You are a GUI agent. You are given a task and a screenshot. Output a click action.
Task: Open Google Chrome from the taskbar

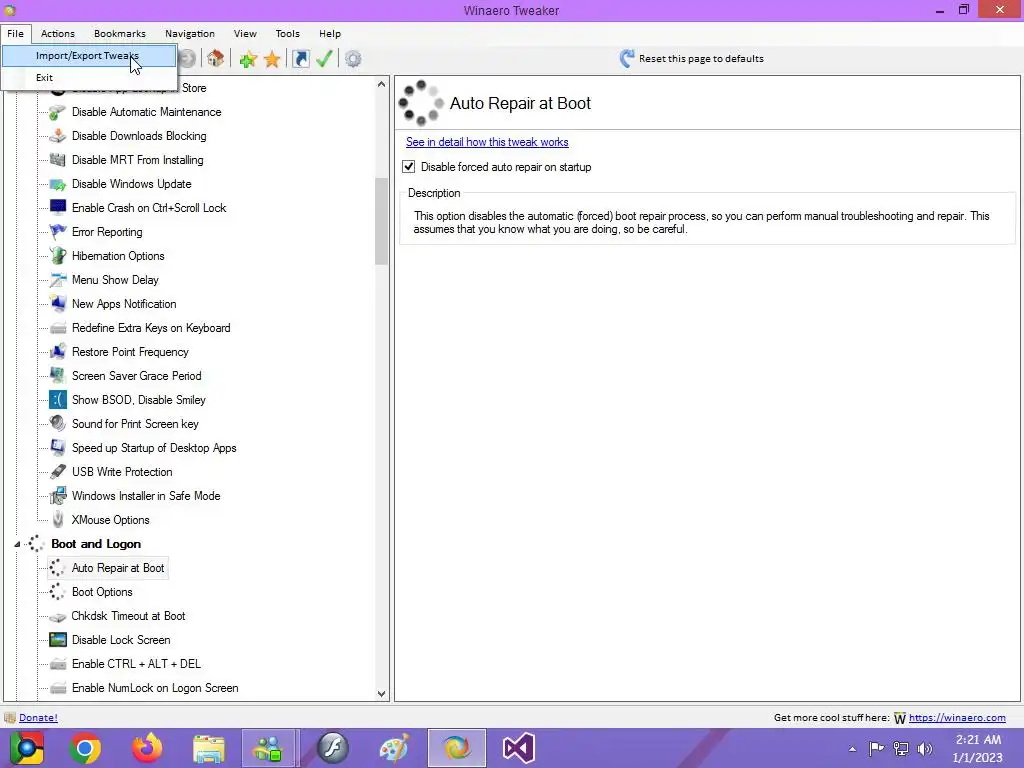click(x=85, y=748)
